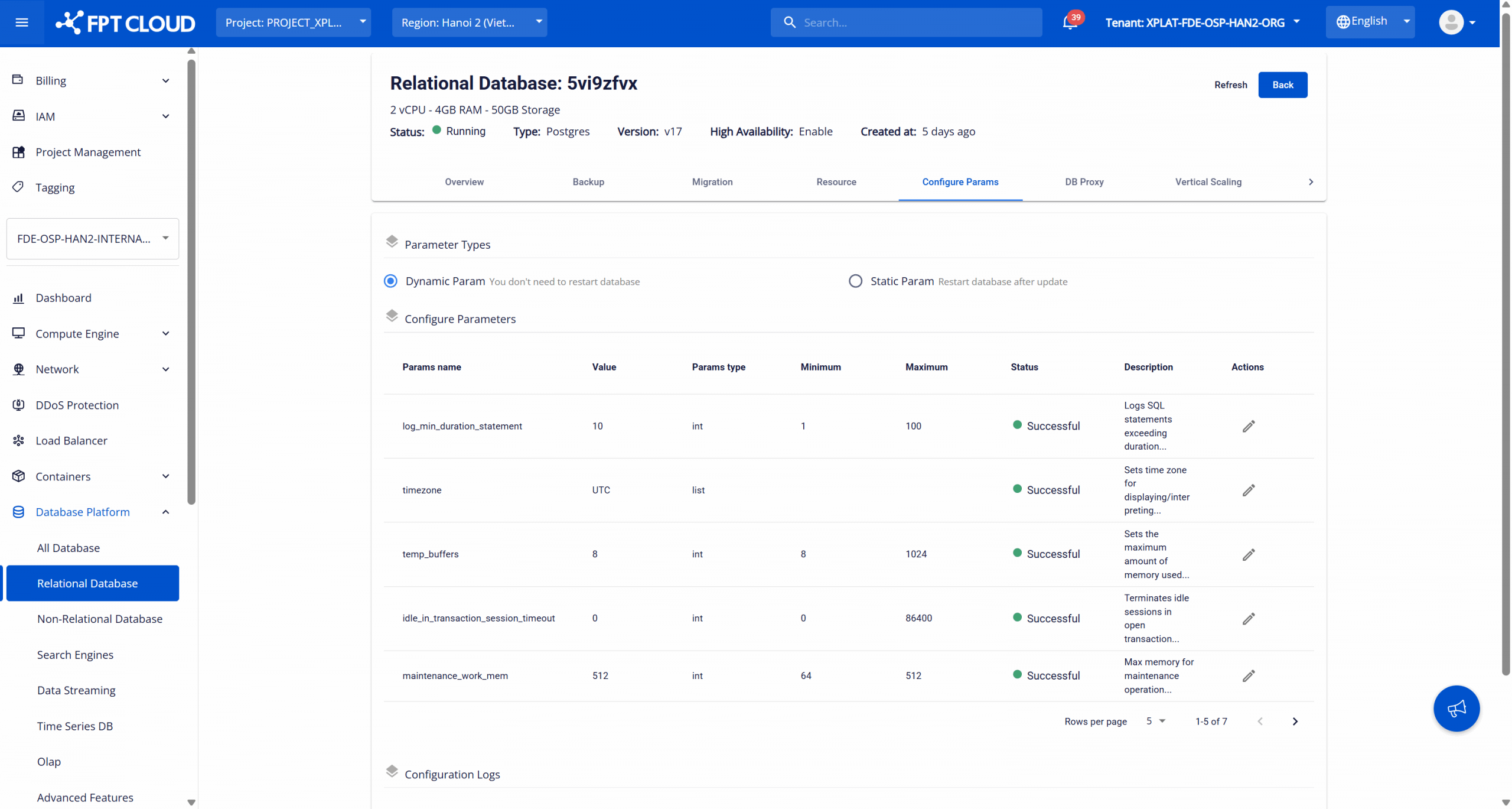Select the Static Param radio button
Viewport: 1512px width, 809px height.
pos(855,281)
